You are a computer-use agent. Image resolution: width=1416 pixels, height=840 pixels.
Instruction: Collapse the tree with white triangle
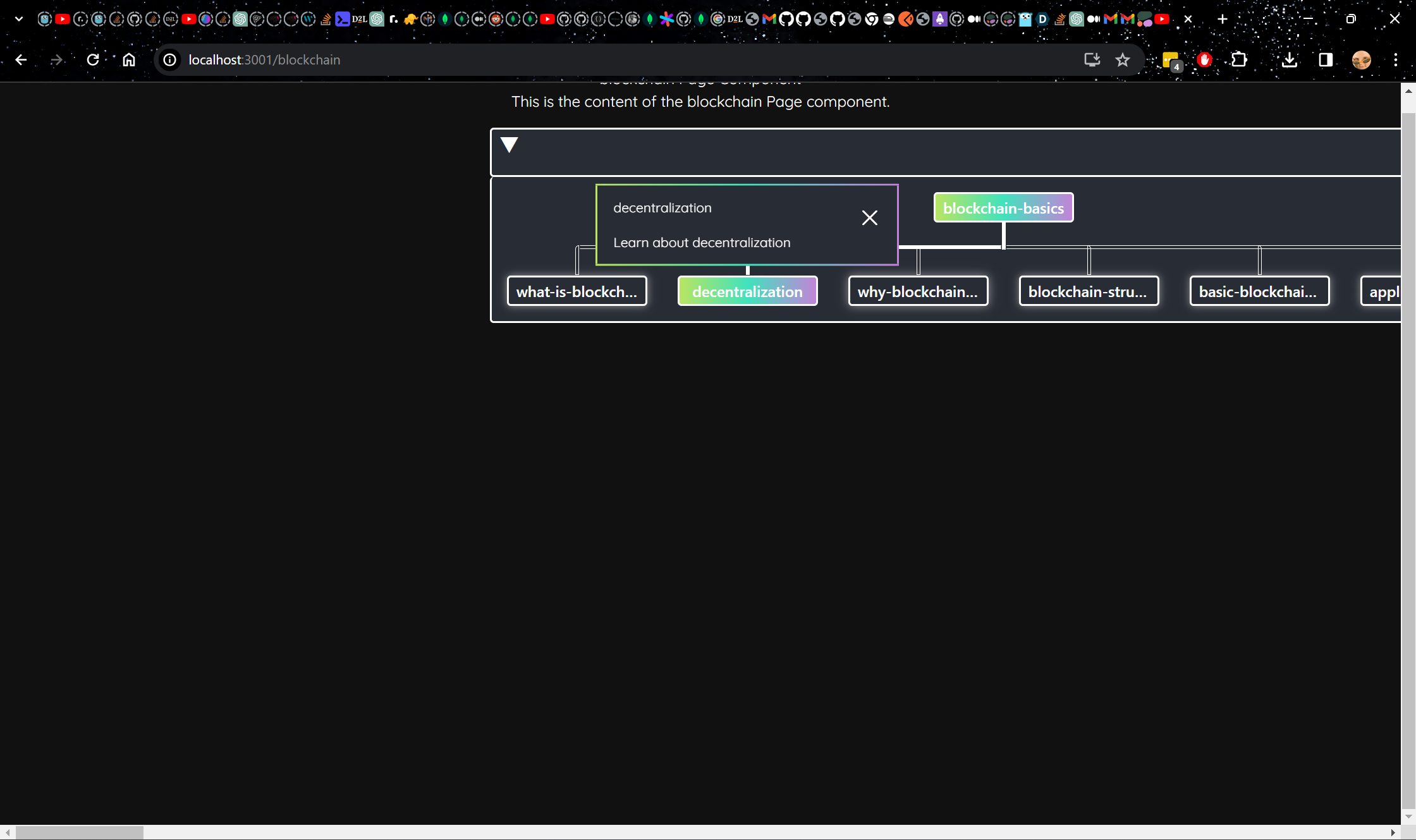[x=509, y=145]
